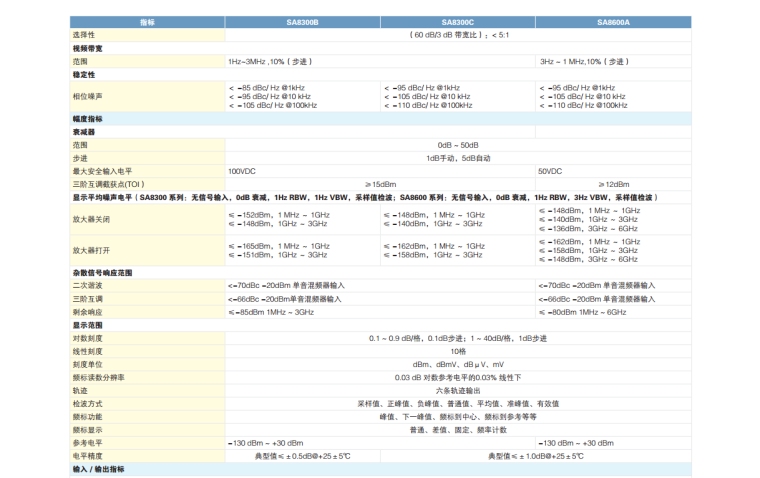Screen dimensions: 760x478
Task: Click the 0dB ~ 50dB range value
Action: click(457, 145)
